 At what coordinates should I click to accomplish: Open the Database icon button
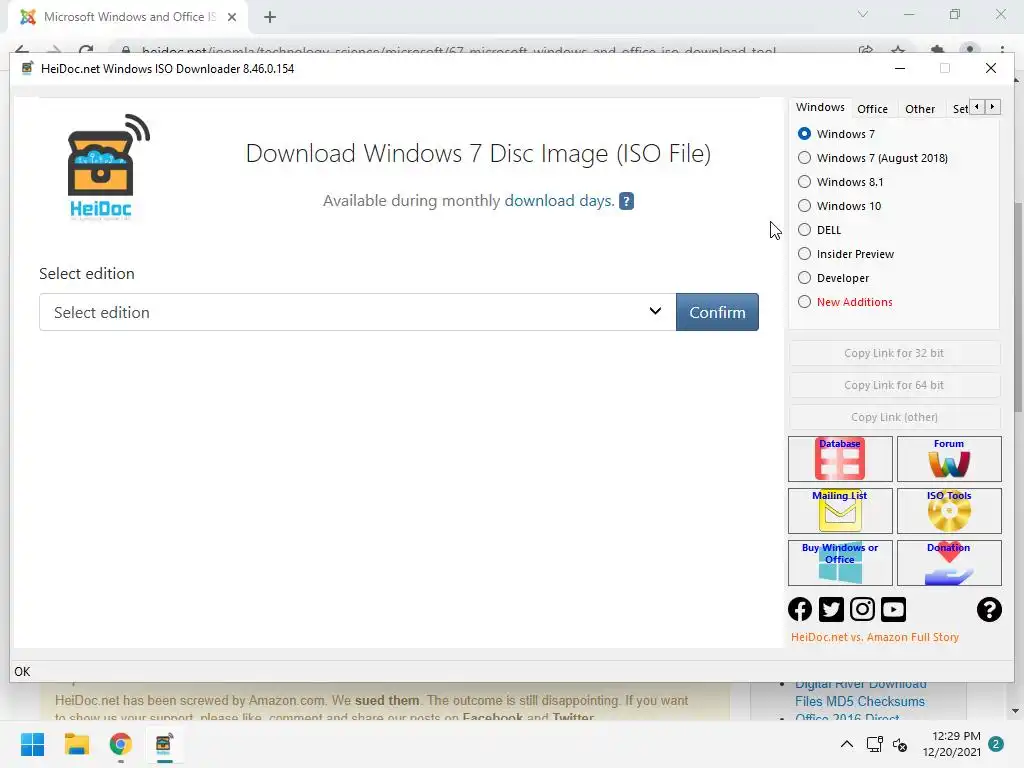(x=840, y=459)
